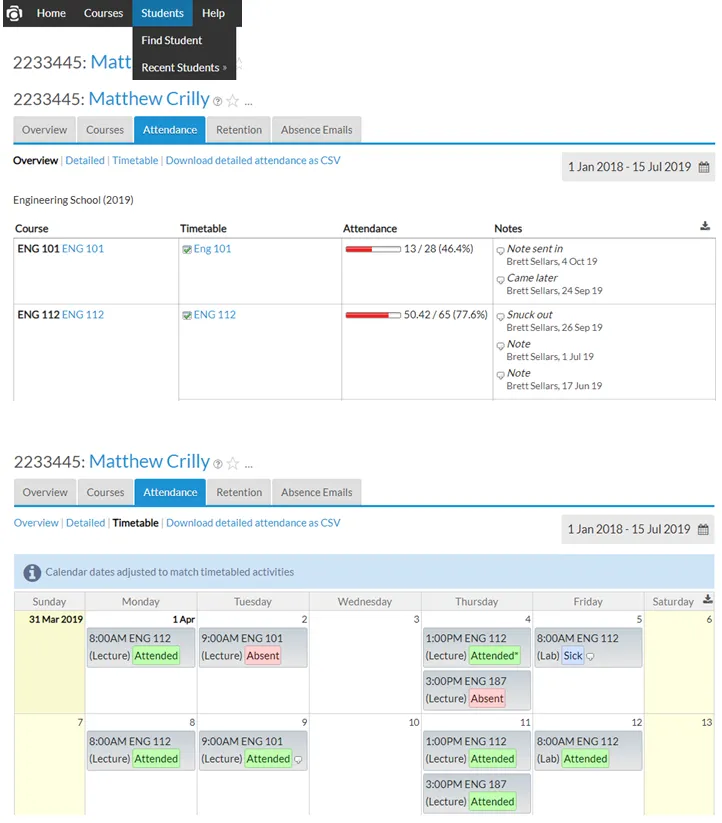The image size is (722, 823).
Task: Open the ENG 112 course link in the Course column
Action: pyautogui.click(x=83, y=314)
